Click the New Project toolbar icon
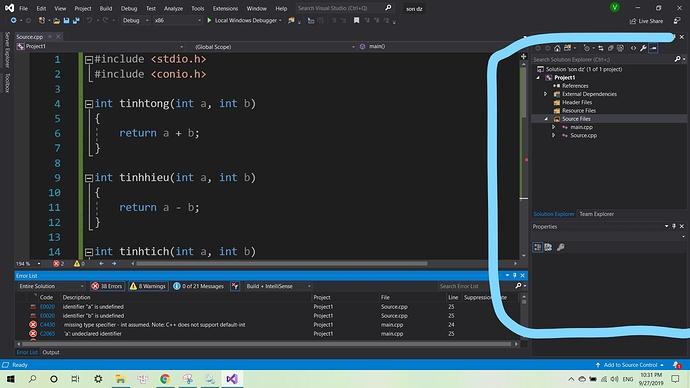Viewport: 690px width, 388px height. coord(41,21)
